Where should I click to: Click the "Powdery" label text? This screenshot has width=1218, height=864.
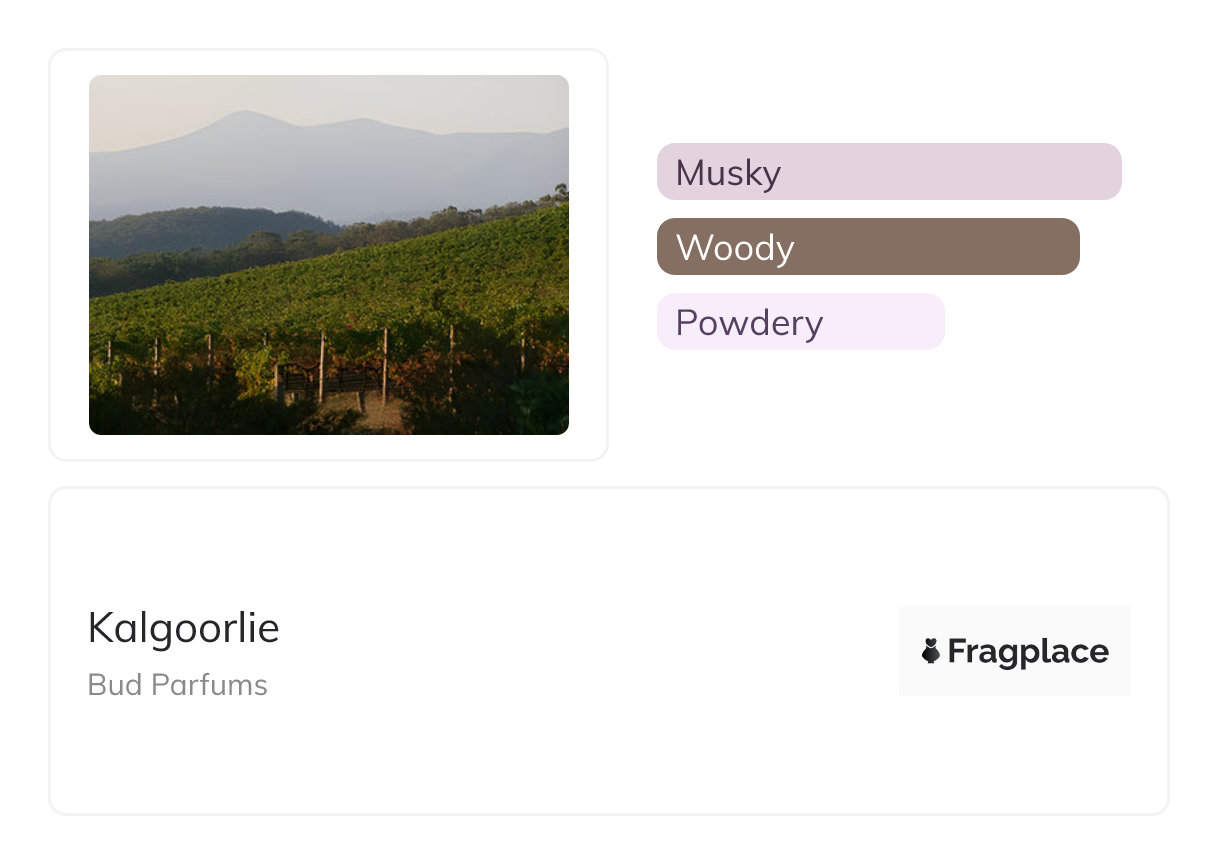tap(749, 323)
